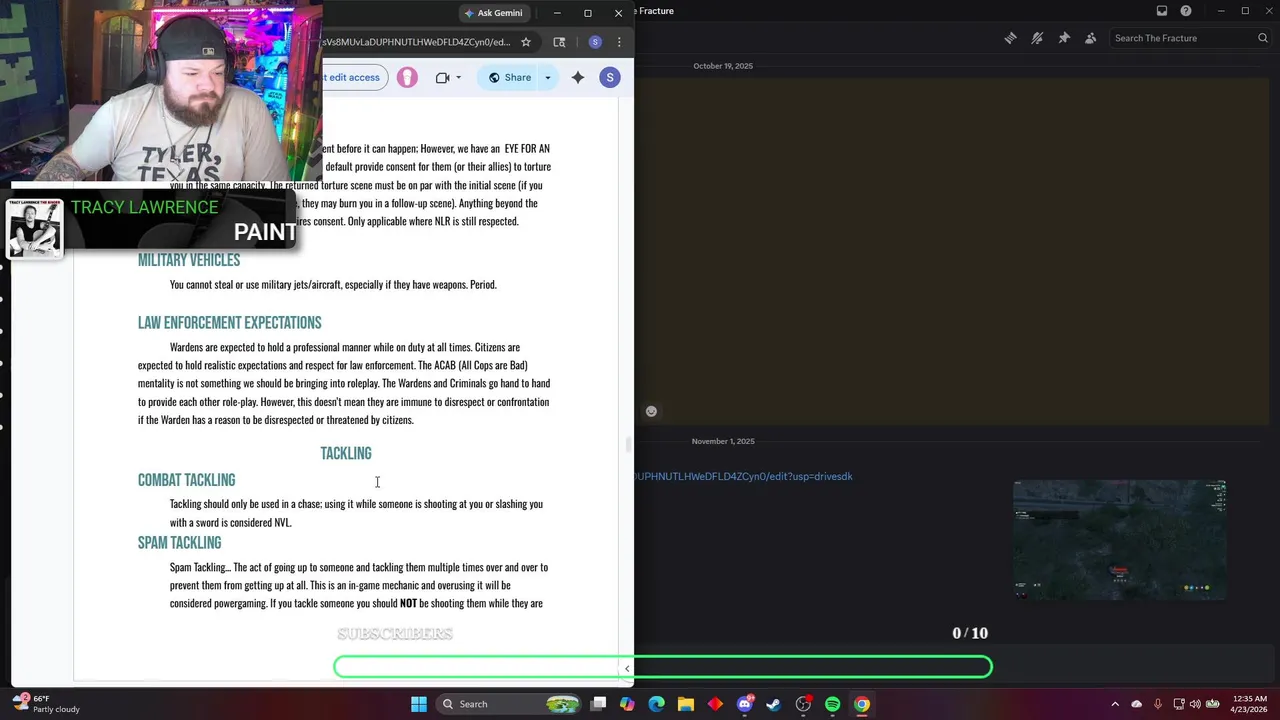Open Chrome's three-dot menu
This screenshot has width=1280, height=720.
point(619,42)
